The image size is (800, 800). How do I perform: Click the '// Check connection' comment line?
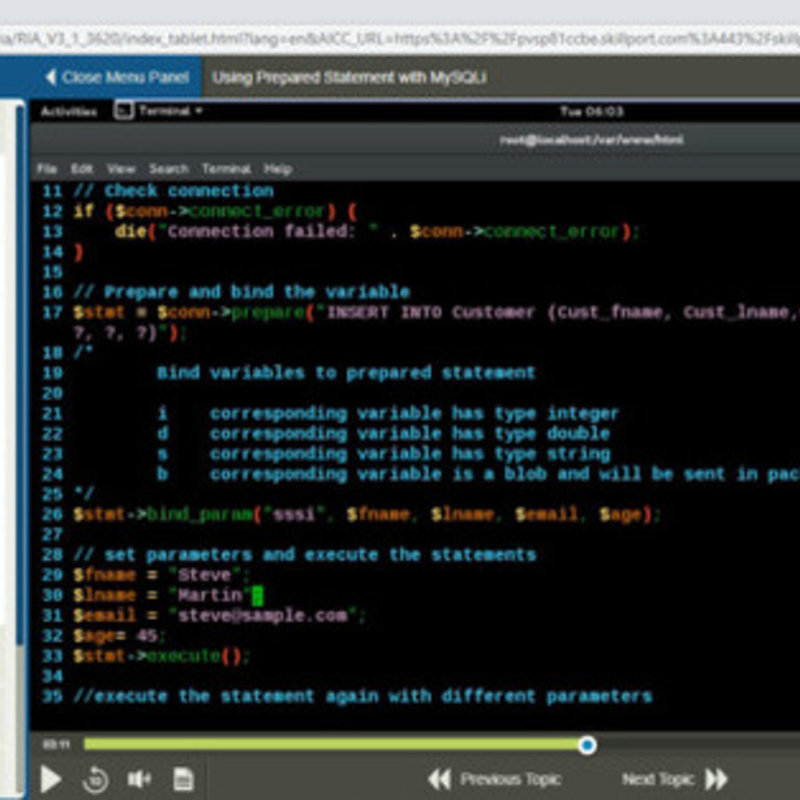tap(173, 191)
